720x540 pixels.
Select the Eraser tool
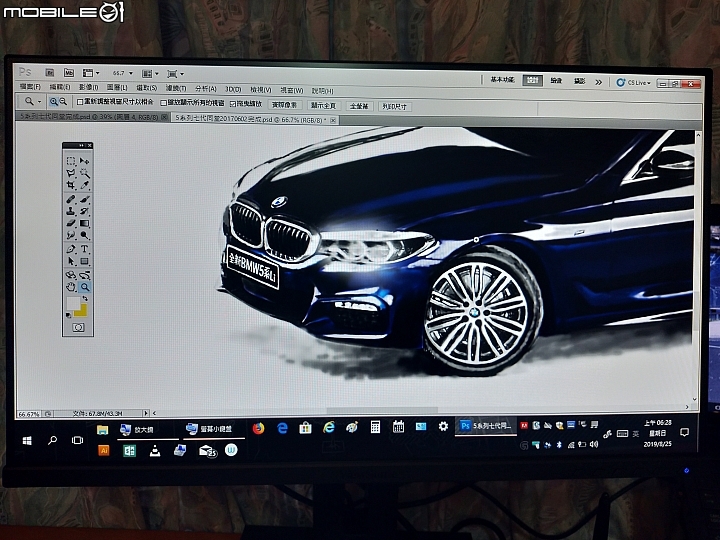(x=71, y=224)
